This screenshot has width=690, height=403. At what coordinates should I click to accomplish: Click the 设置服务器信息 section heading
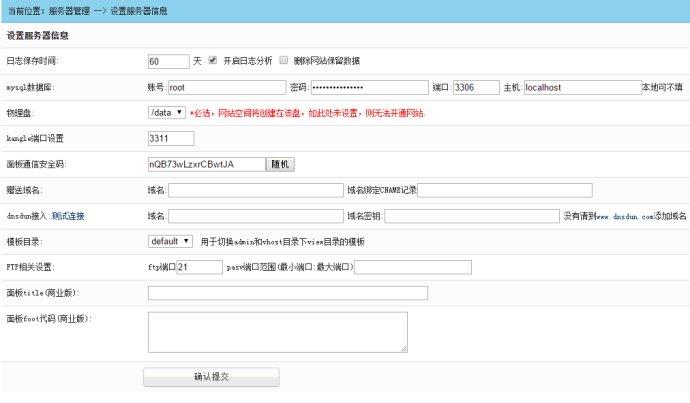37,36
